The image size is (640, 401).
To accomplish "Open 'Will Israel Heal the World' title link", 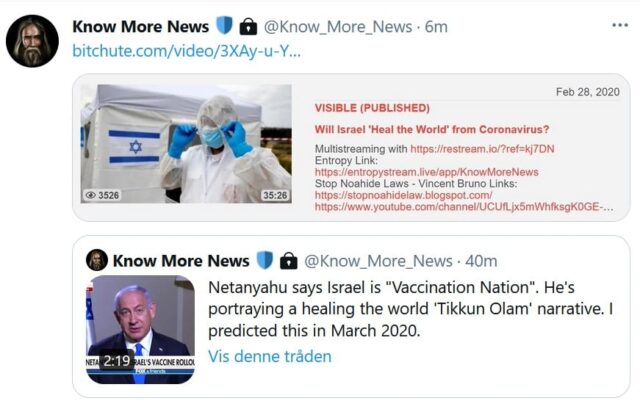I will click(x=432, y=129).
